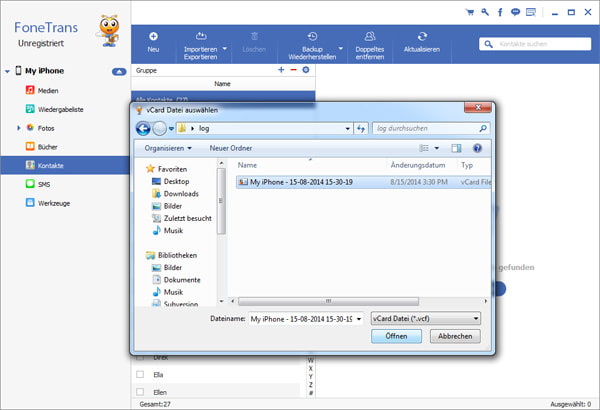Click the shopping cart icon in title bar
Screen dimensions: 600x410
coord(470,12)
